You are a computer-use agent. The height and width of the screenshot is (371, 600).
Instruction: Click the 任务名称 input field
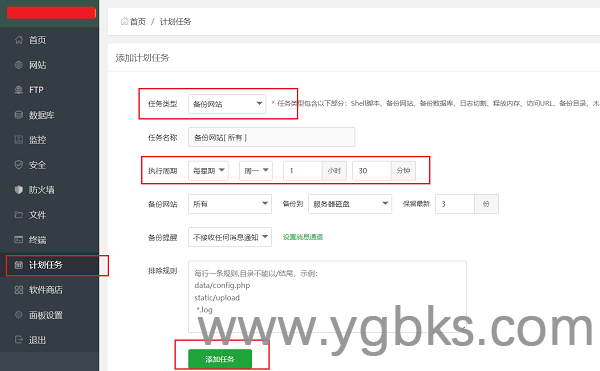(272, 137)
